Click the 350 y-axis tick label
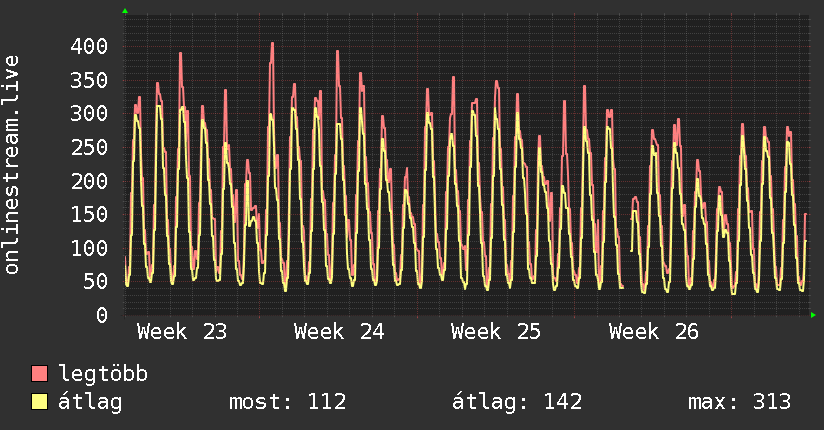Viewport: 824px width, 430px height. click(x=89, y=80)
